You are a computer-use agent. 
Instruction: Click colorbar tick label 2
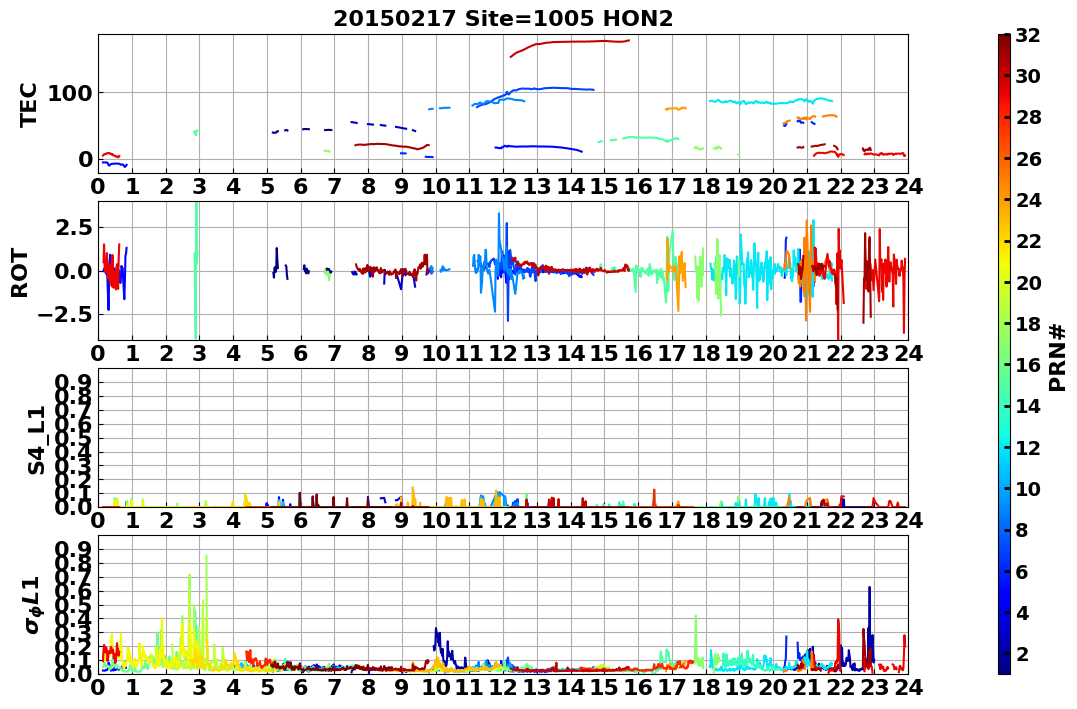pos(1022,653)
